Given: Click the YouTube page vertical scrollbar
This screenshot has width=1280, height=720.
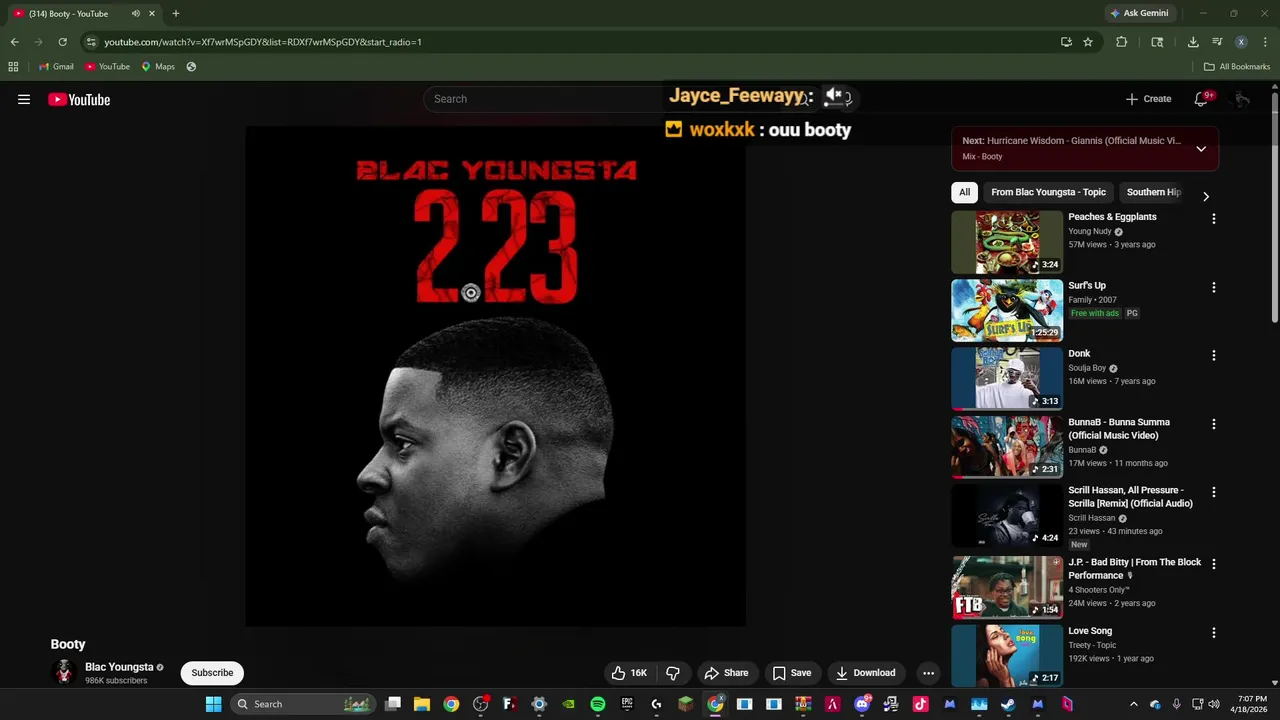Looking at the screenshot, I should 1274,208.
